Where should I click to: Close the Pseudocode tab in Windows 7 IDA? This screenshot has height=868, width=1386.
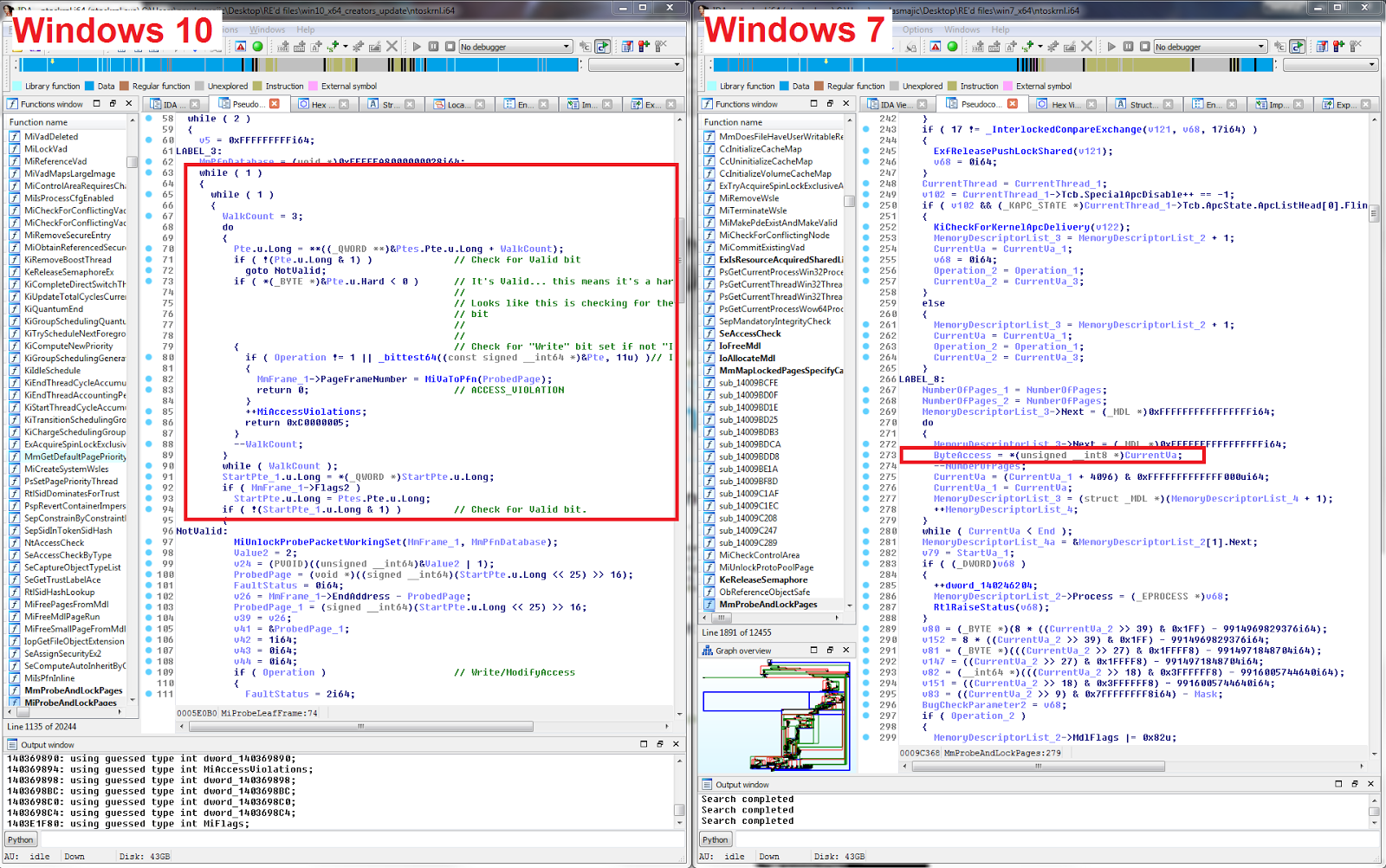[x=1012, y=104]
